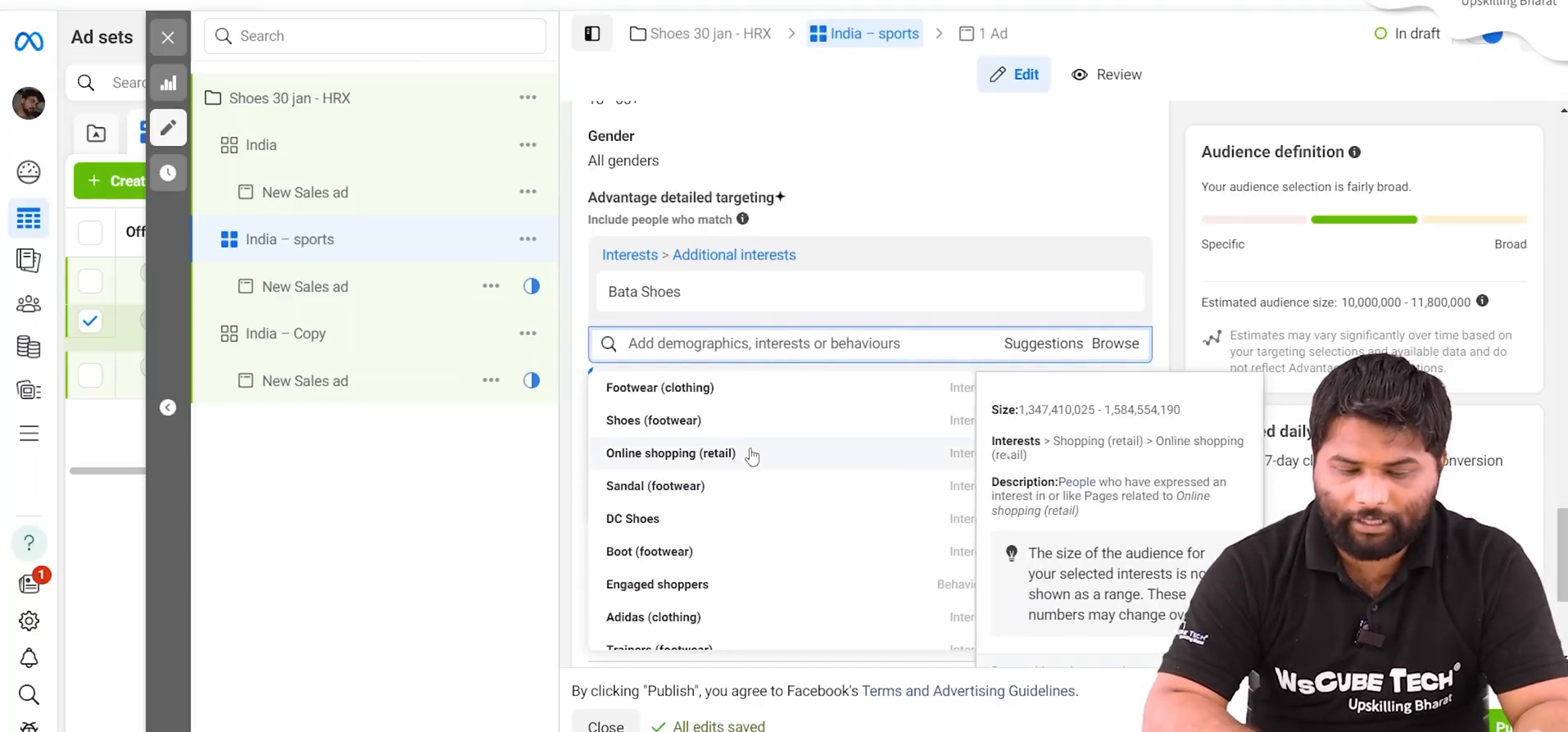The image size is (1568, 732).
Task: Open options for Shoes 30 jan campaign
Action: click(528, 98)
